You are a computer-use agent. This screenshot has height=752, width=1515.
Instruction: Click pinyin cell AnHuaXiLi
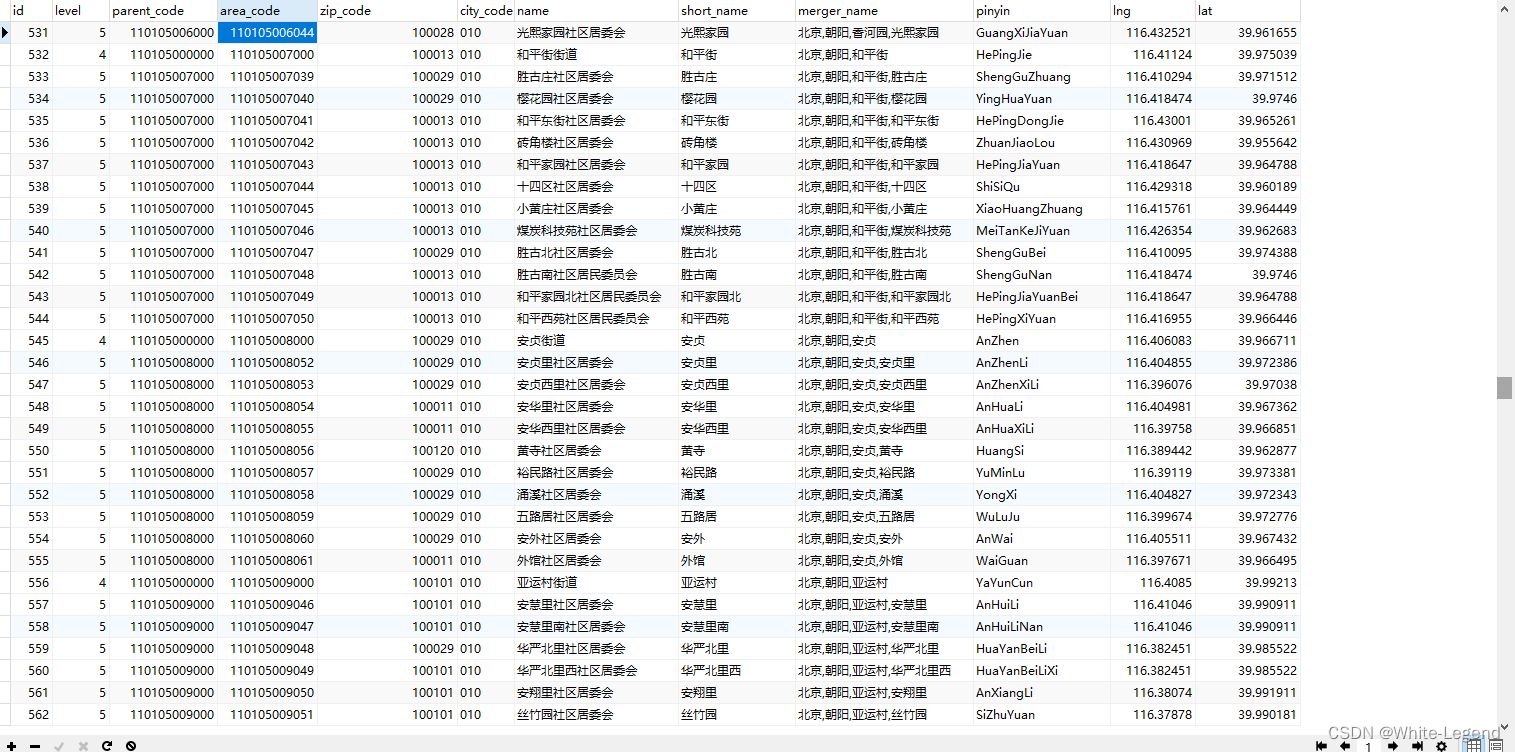(1042, 429)
